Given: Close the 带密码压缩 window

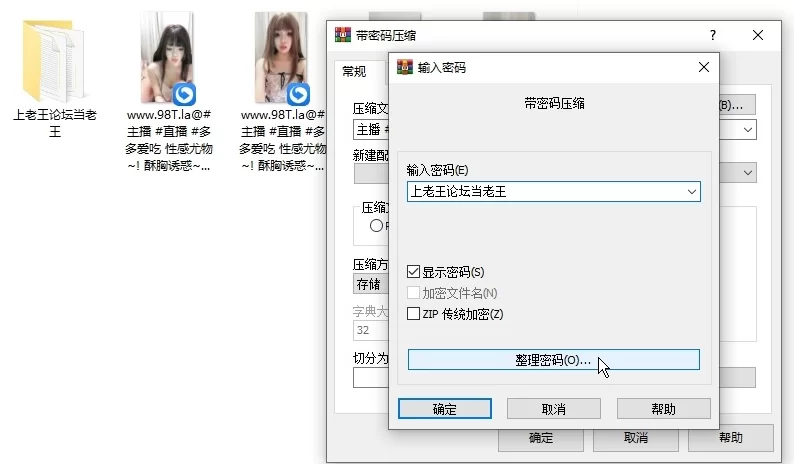Looking at the screenshot, I should [758, 35].
